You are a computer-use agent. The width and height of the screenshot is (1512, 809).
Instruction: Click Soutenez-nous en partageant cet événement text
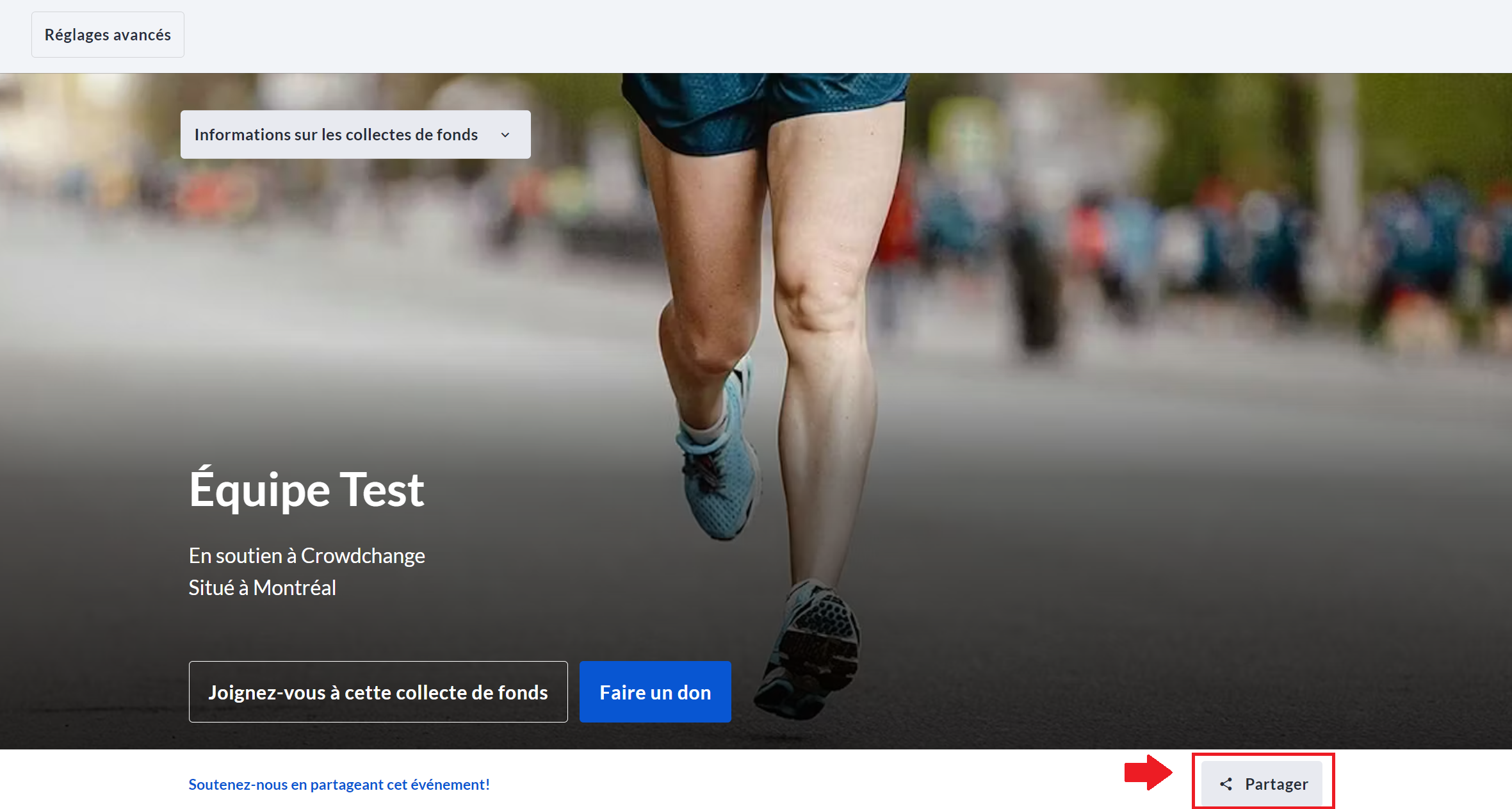tap(339, 785)
